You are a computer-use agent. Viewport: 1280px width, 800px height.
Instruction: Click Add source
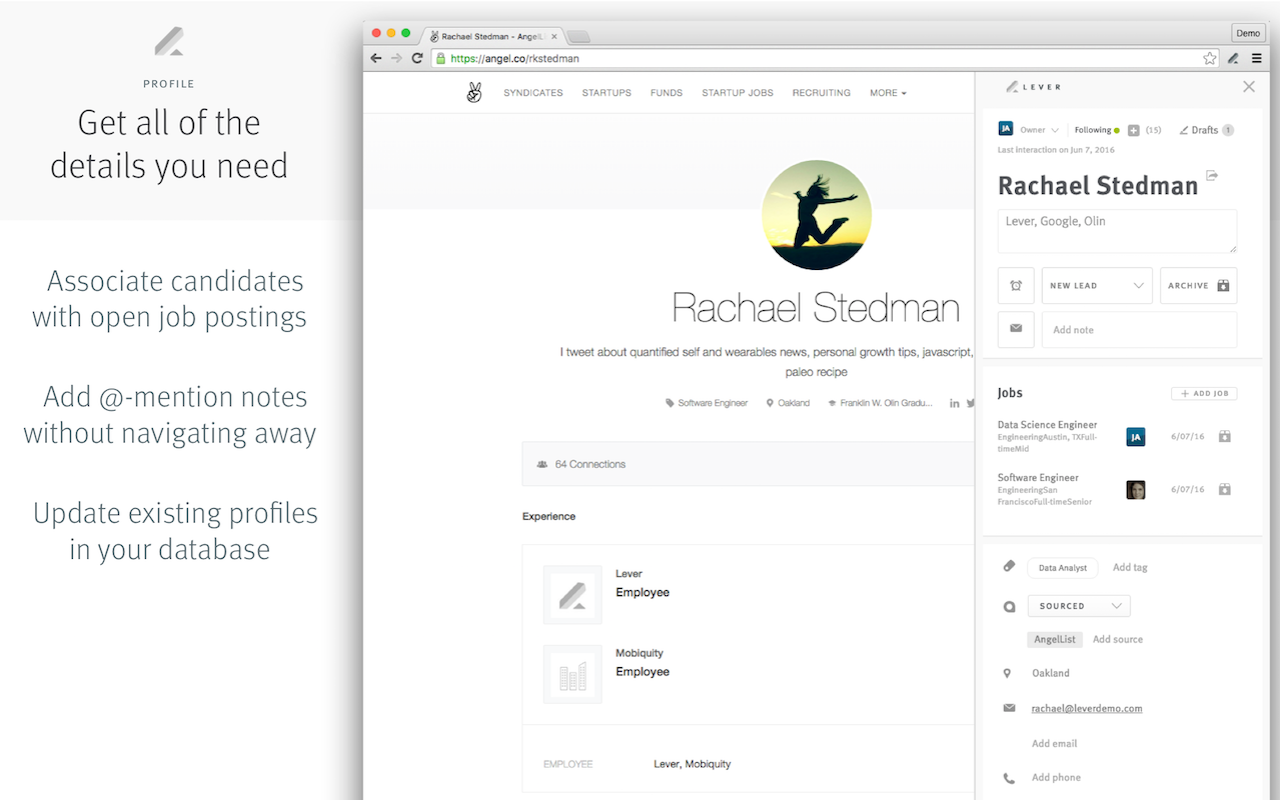1118,639
